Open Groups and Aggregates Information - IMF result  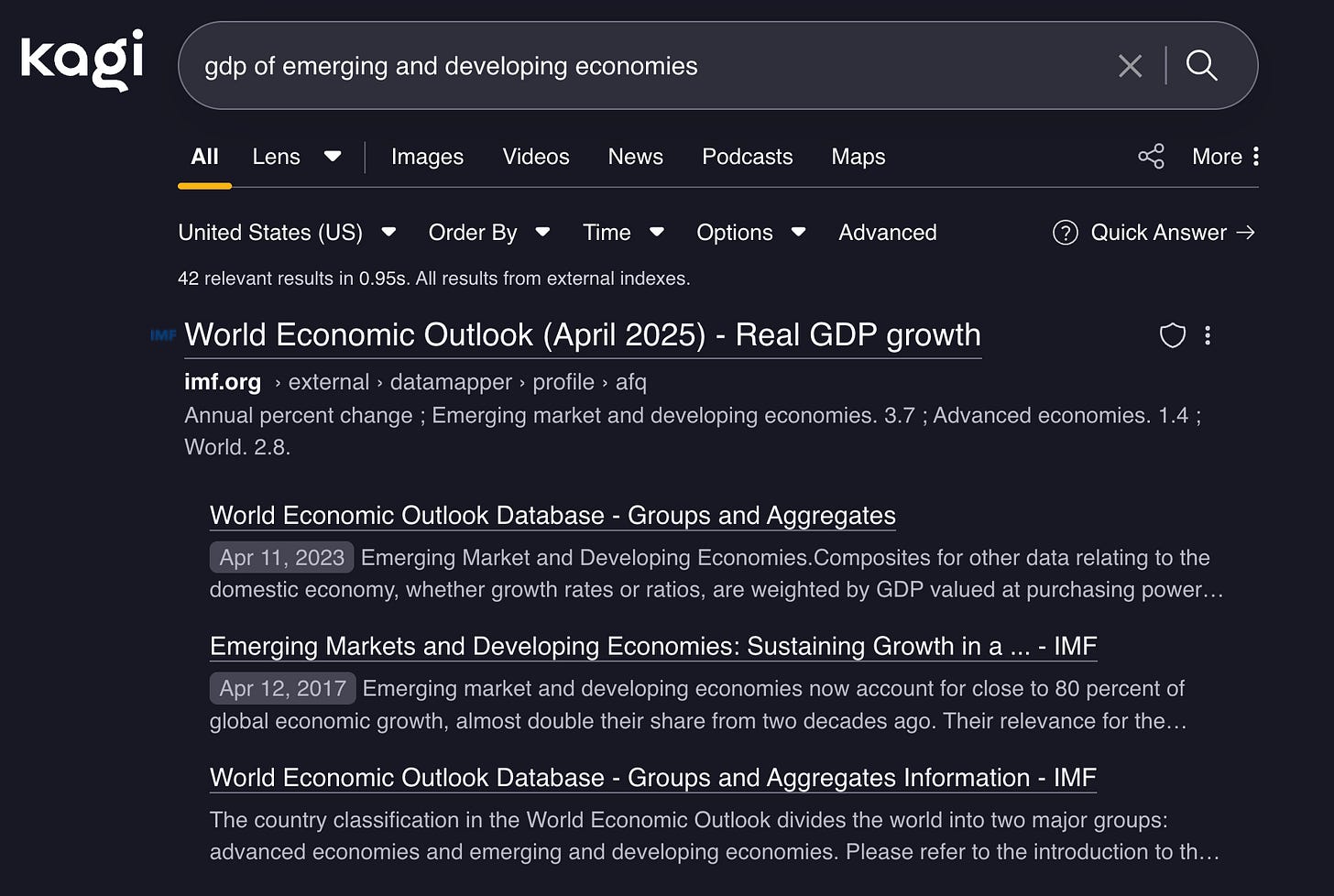coord(653,778)
